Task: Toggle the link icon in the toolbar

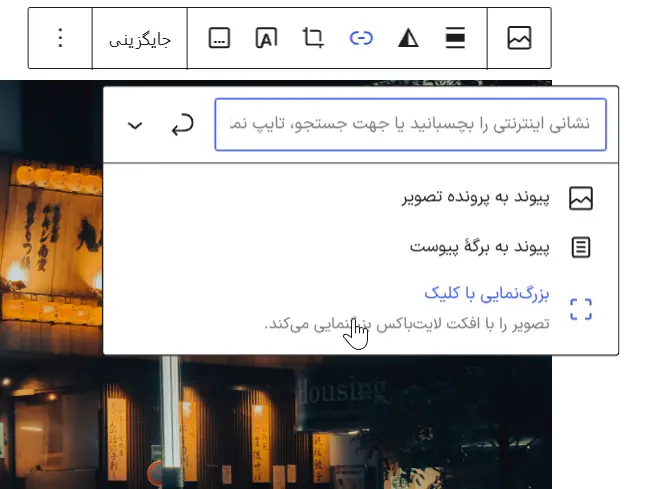Action: coord(361,38)
